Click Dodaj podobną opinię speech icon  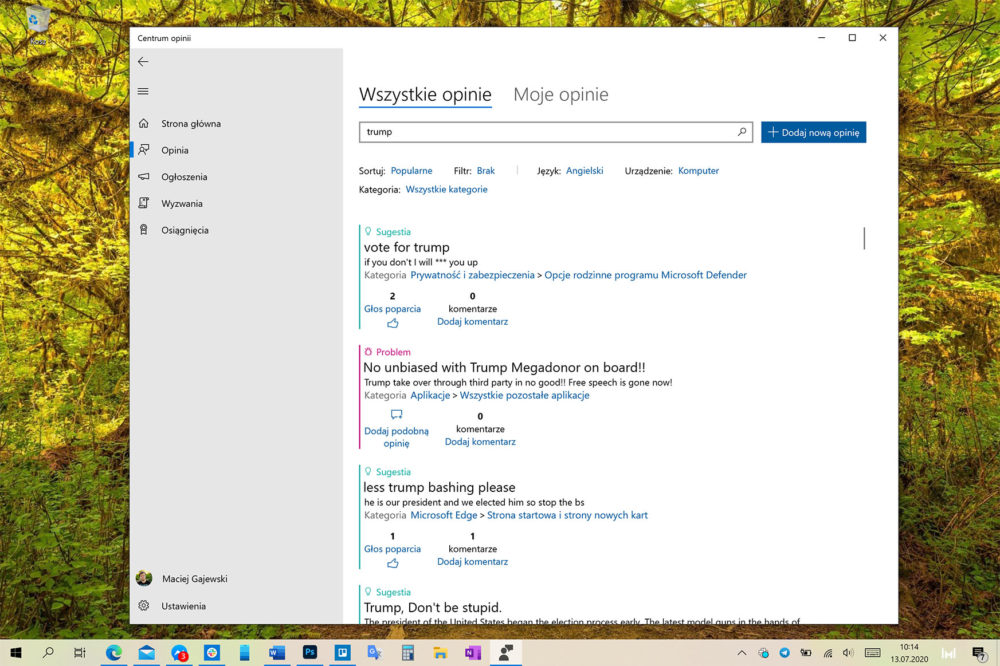coord(396,415)
